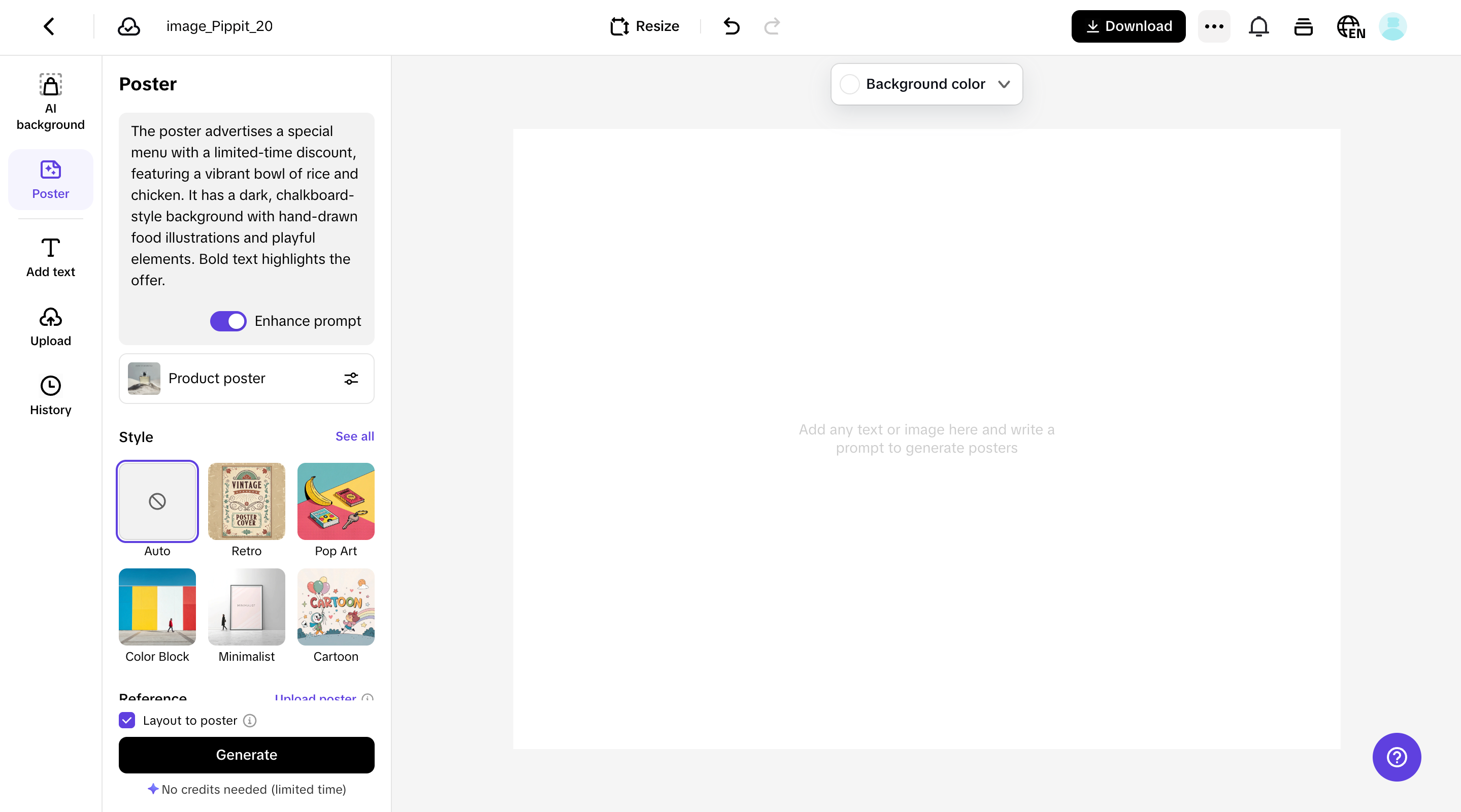Click the sliders settings icon in Product poster
This screenshot has height=812, width=1461.
[351, 378]
